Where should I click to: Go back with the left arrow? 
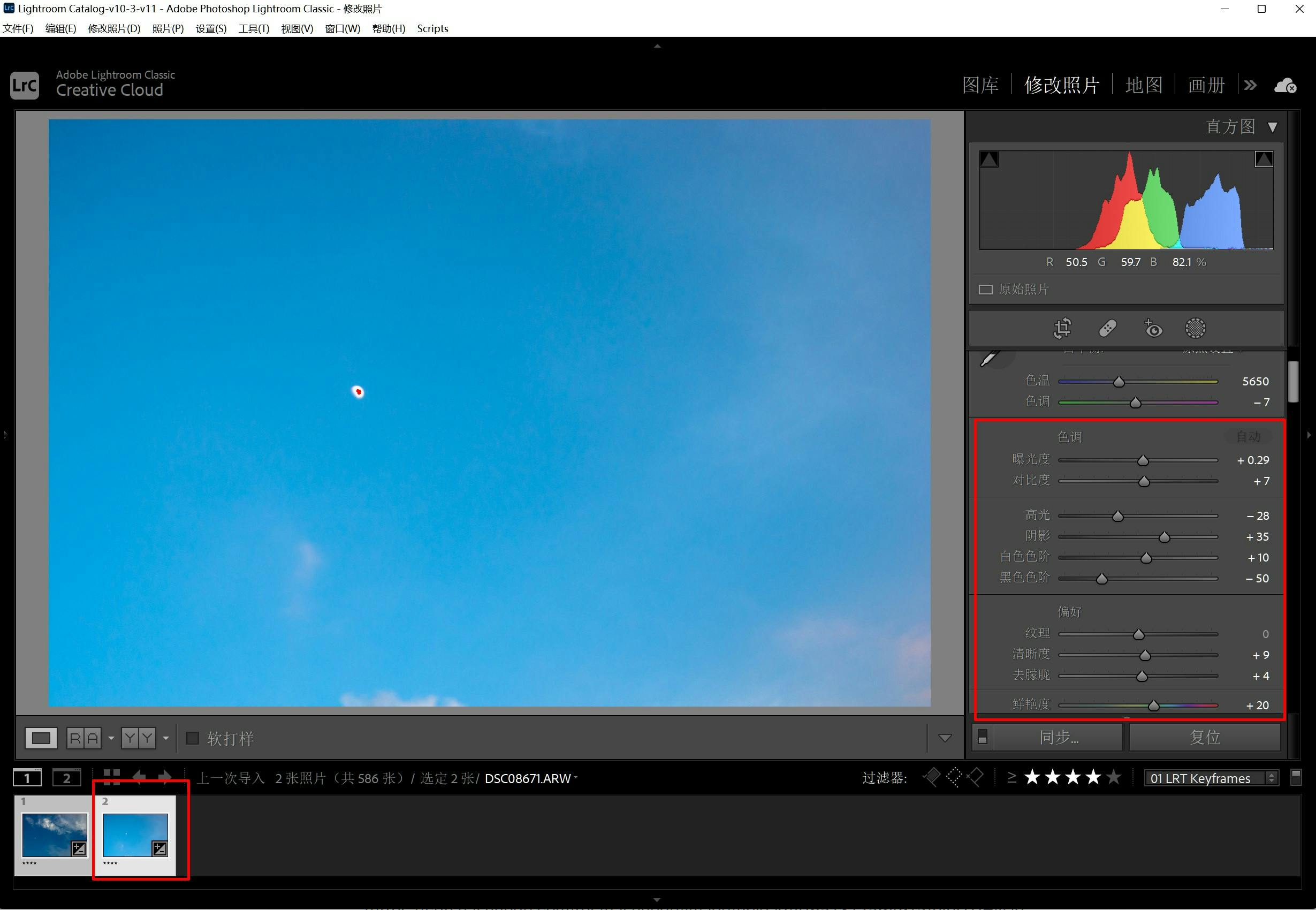(139, 777)
